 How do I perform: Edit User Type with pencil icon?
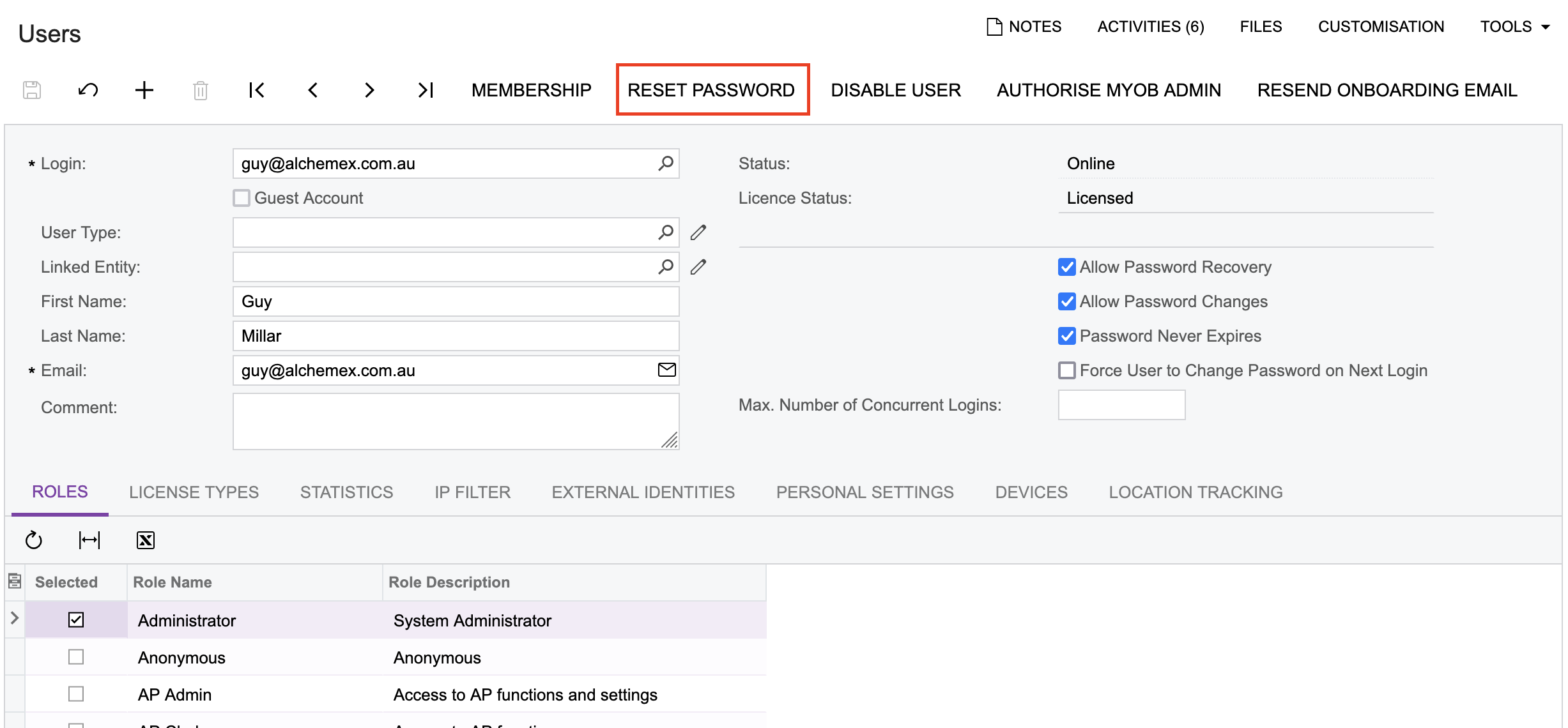(x=698, y=232)
